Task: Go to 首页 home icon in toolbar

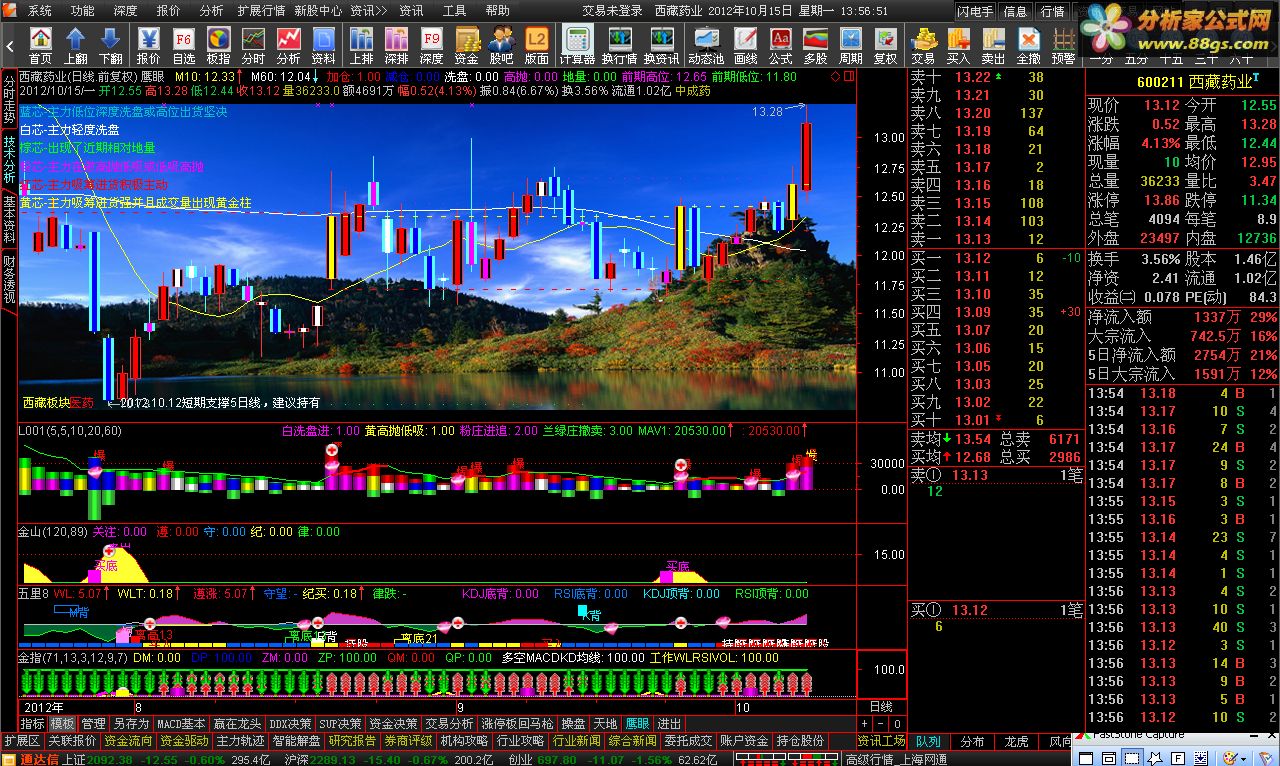Action: (41, 46)
